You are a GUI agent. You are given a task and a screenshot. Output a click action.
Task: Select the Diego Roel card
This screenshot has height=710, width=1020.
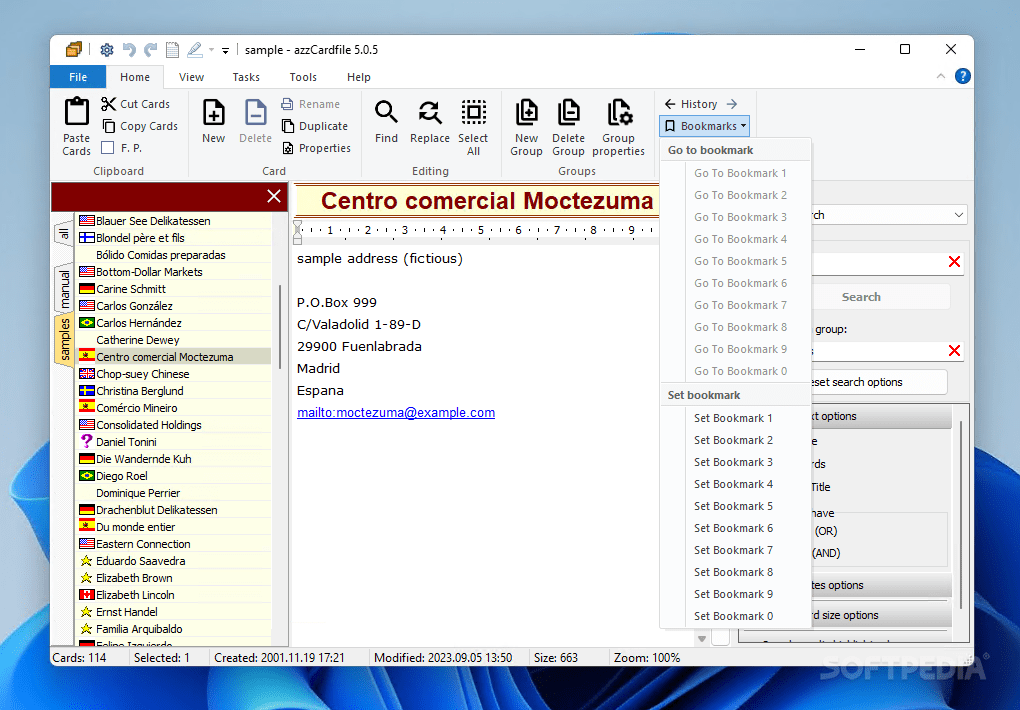[x=125, y=475]
